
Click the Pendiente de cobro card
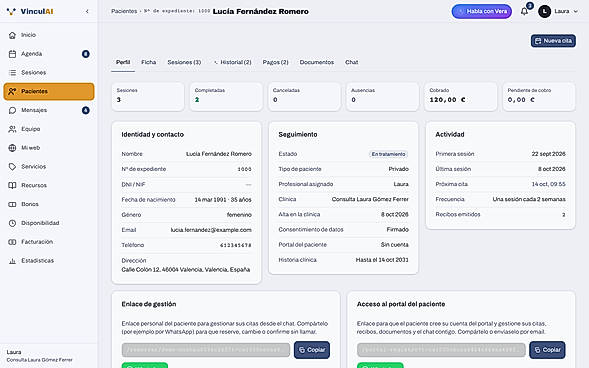pyautogui.click(x=539, y=97)
